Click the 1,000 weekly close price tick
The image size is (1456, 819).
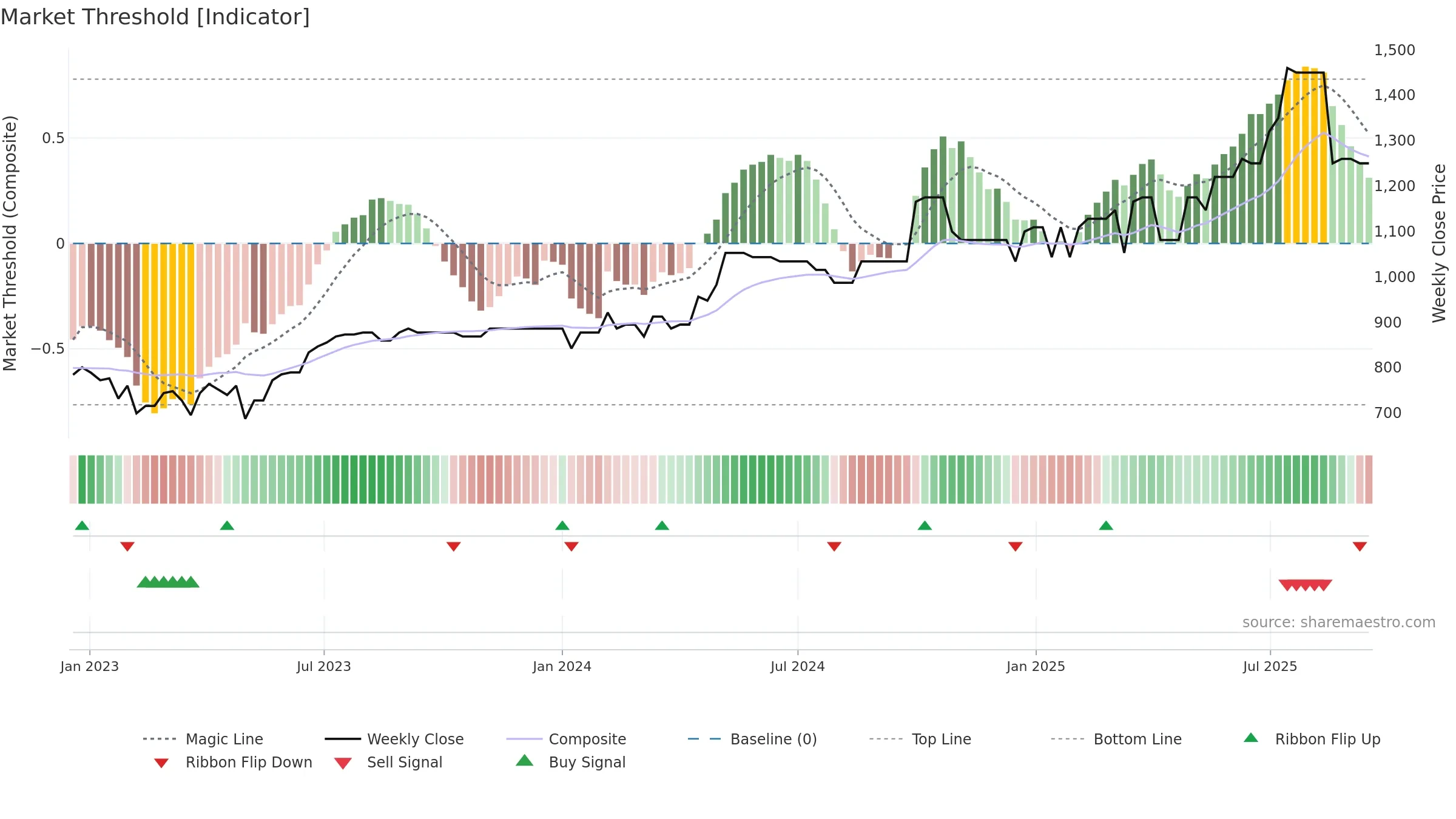click(x=1395, y=277)
